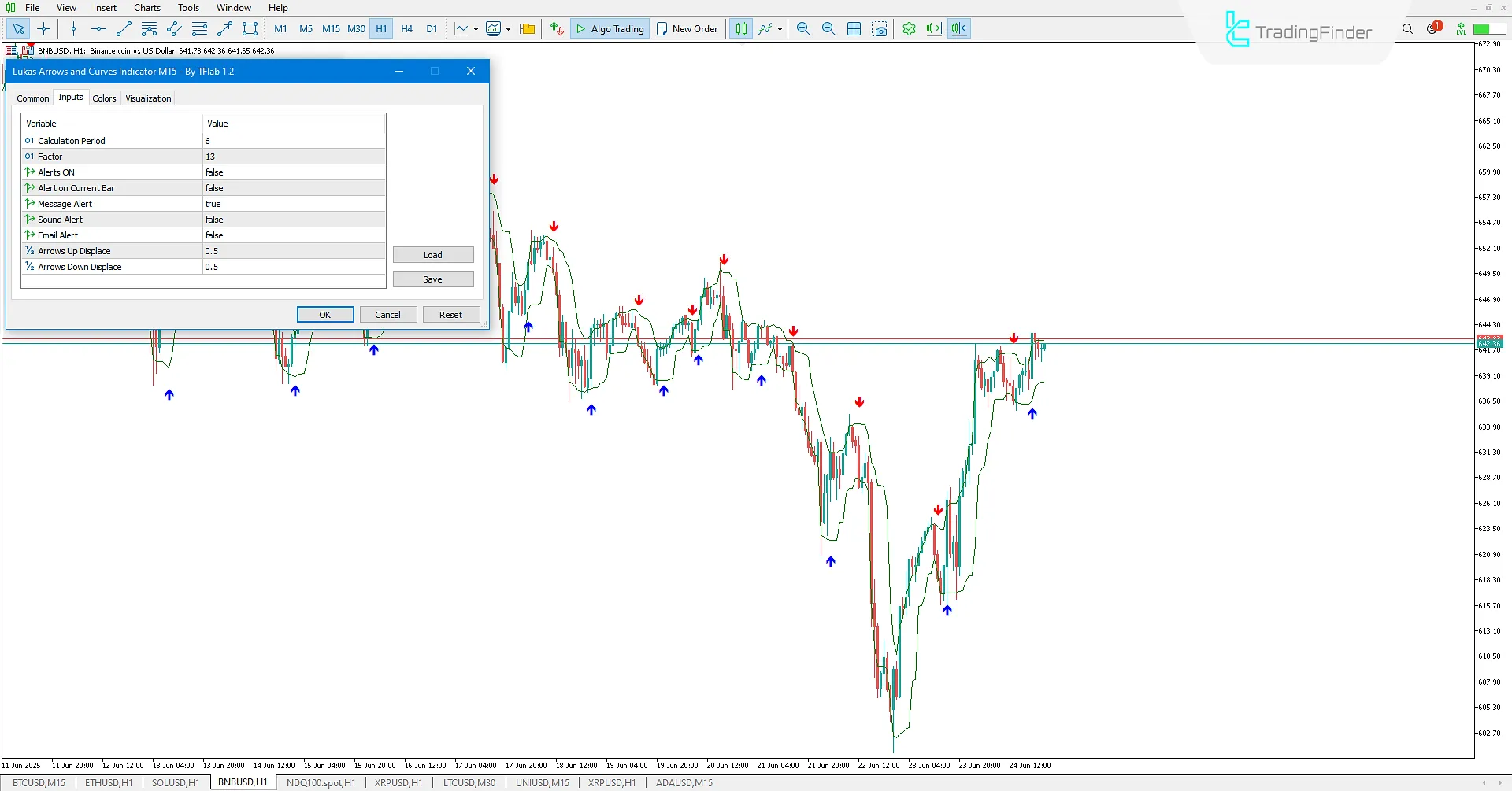Toggle the Sound Alert setting
Image resolution: width=1512 pixels, height=791 pixels.
pyautogui.click(x=292, y=219)
